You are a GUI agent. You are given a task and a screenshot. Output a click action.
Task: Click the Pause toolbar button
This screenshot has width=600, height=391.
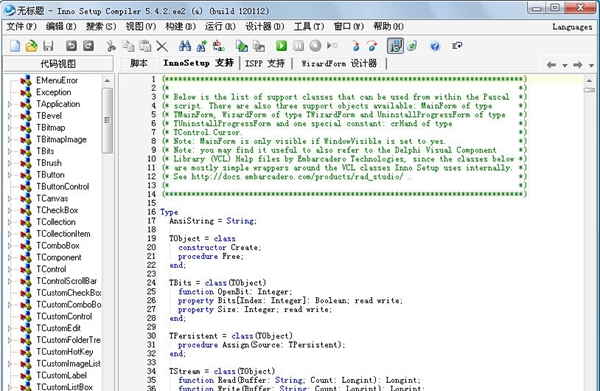point(298,46)
